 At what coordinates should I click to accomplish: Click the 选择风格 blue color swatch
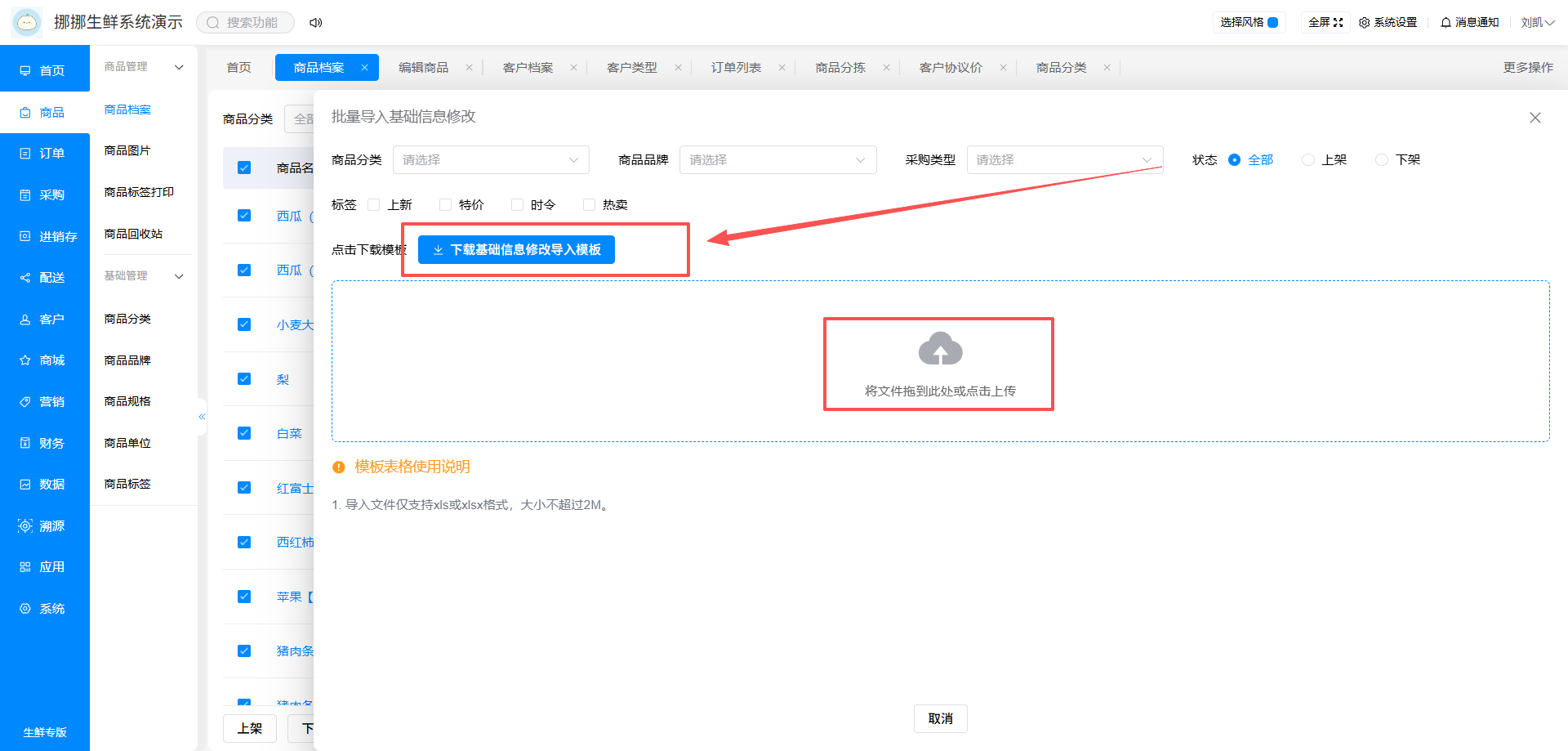tap(1272, 23)
